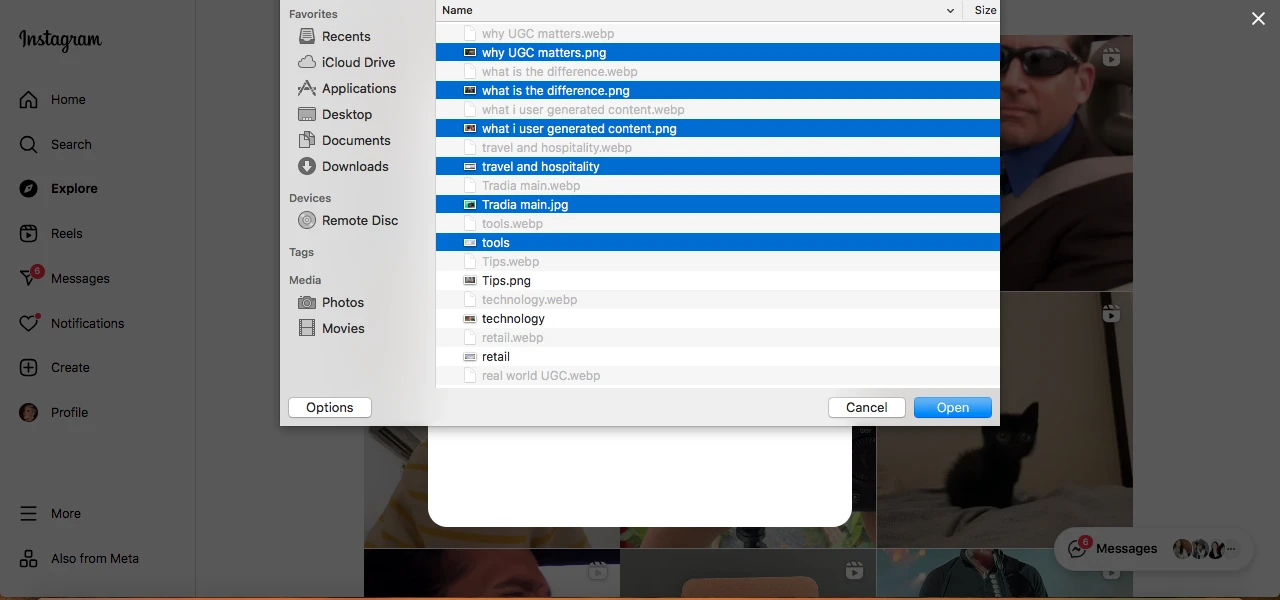Click greyed-out why UGC matters.webp row
This screenshot has height=600, width=1280.
[717, 34]
